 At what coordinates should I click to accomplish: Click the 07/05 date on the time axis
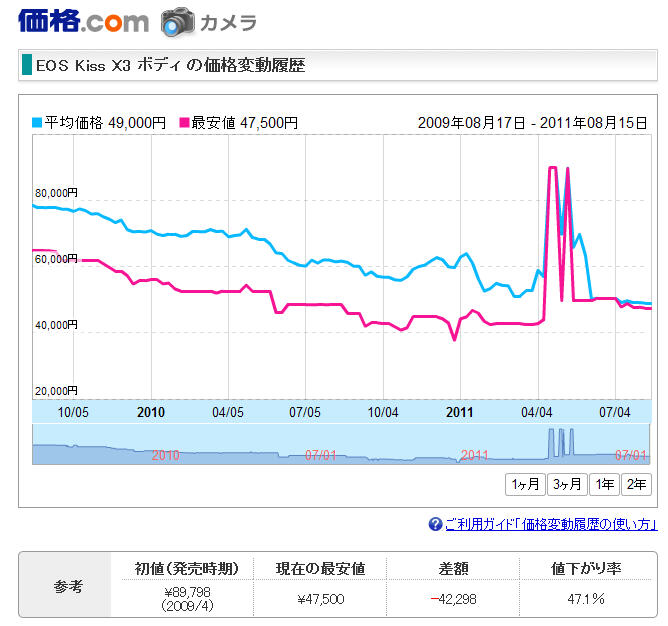305,412
